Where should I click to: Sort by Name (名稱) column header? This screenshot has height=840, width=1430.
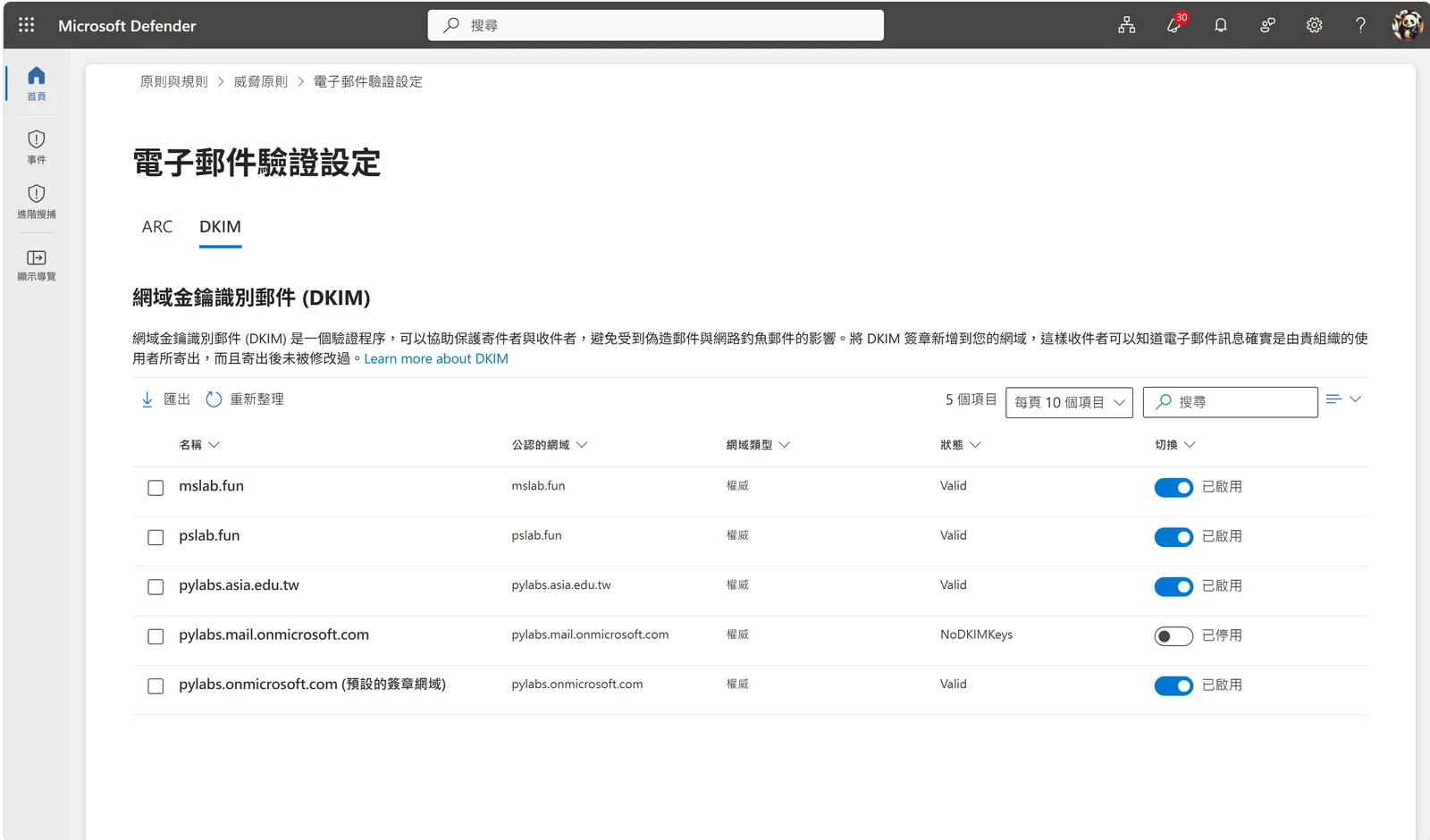[x=199, y=445]
